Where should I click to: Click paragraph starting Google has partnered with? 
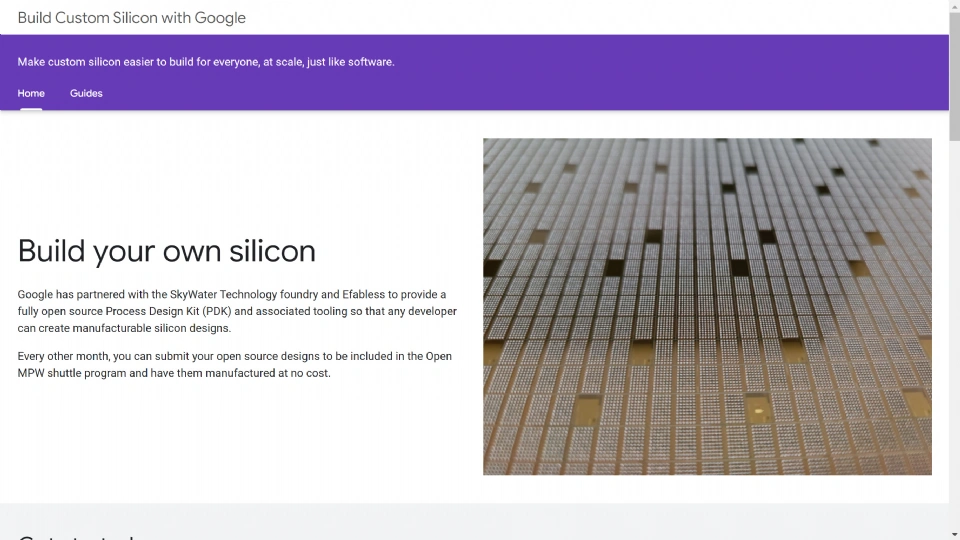pos(237,311)
